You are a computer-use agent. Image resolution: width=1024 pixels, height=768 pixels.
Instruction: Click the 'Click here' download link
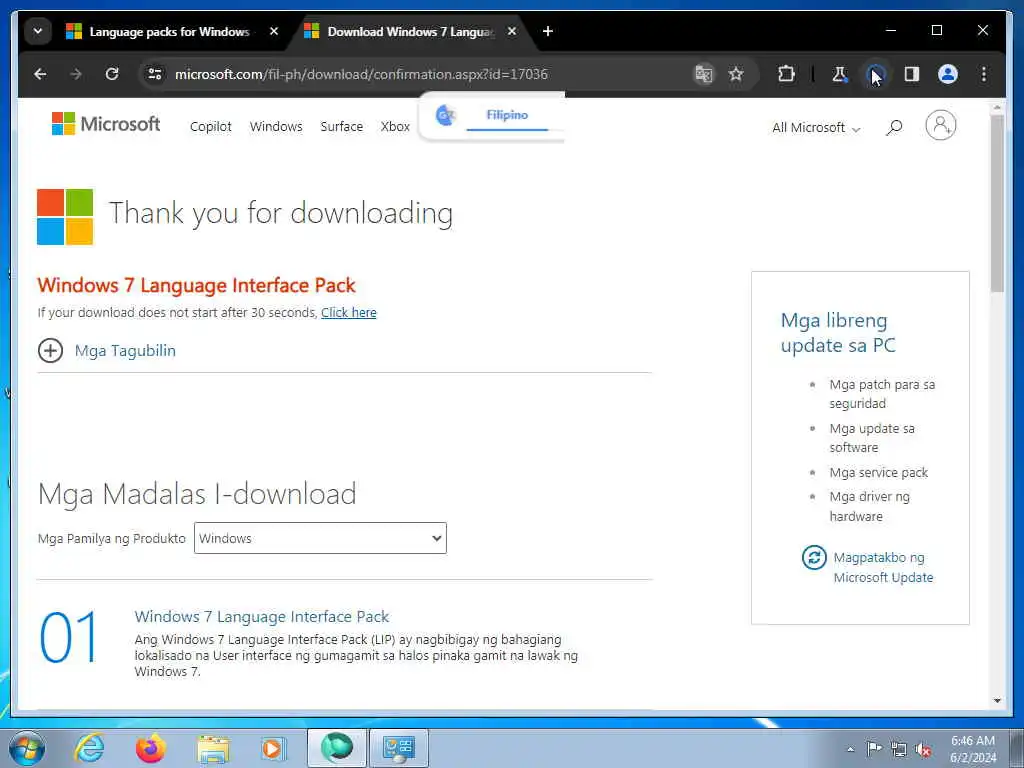click(x=349, y=313)
